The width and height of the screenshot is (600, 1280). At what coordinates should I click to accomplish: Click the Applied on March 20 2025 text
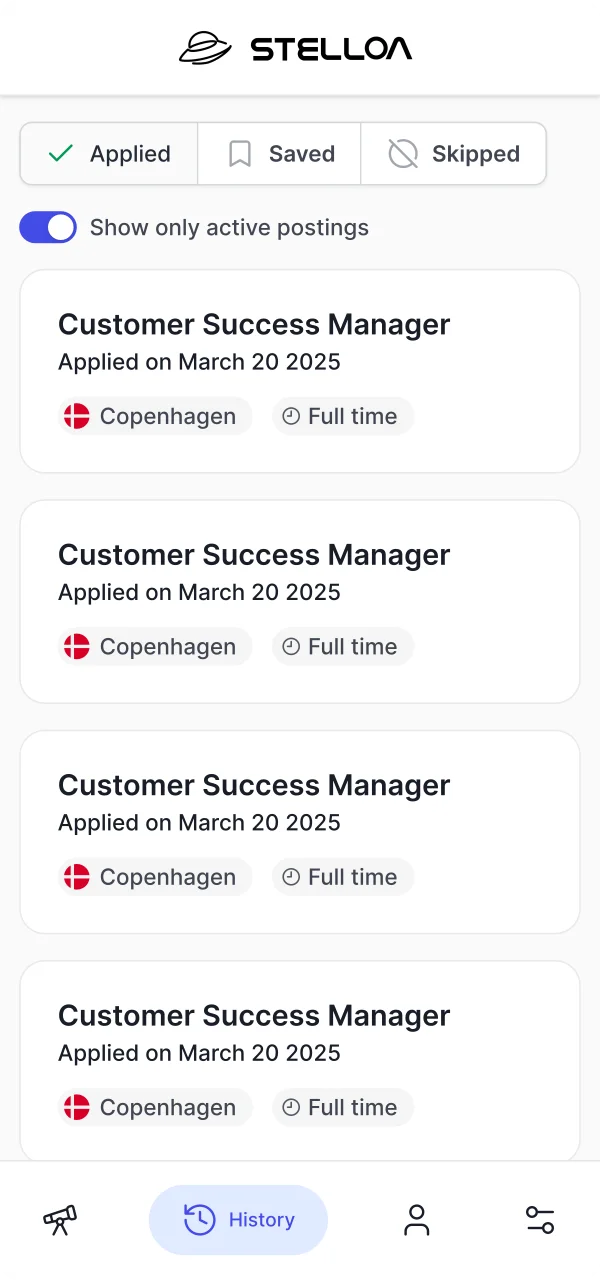[198, 362]
